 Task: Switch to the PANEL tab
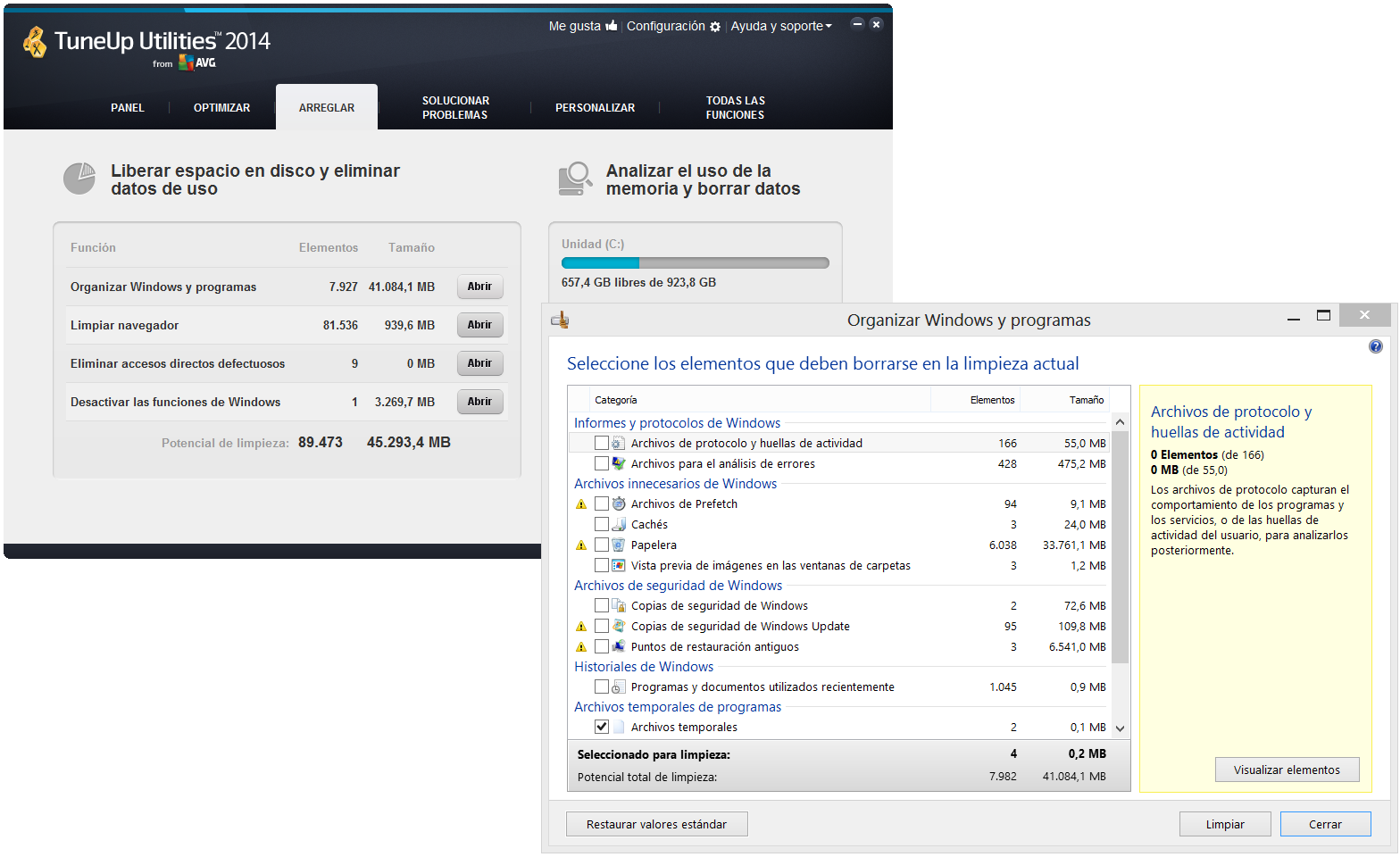click(128, 108)
